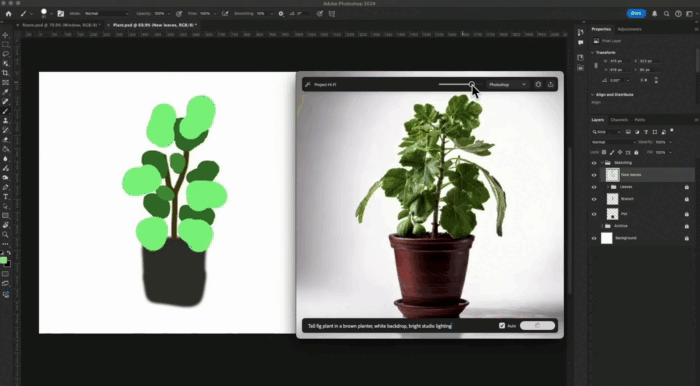Click the New leaves layer thumbnail
Screen dimensions: 700x386
[x=612, y=175]
